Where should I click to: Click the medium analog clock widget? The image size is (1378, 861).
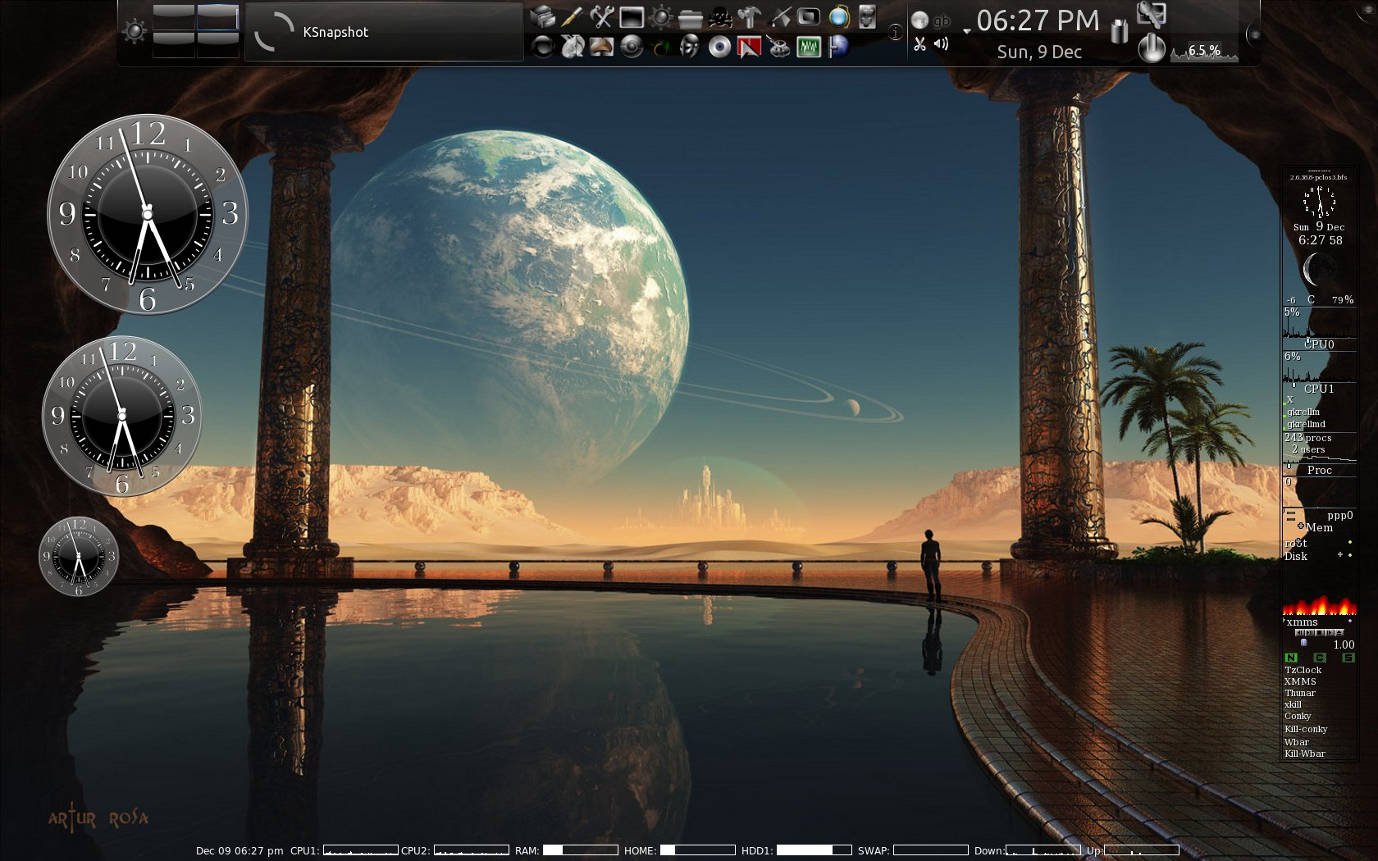click(x=122, y=416)
